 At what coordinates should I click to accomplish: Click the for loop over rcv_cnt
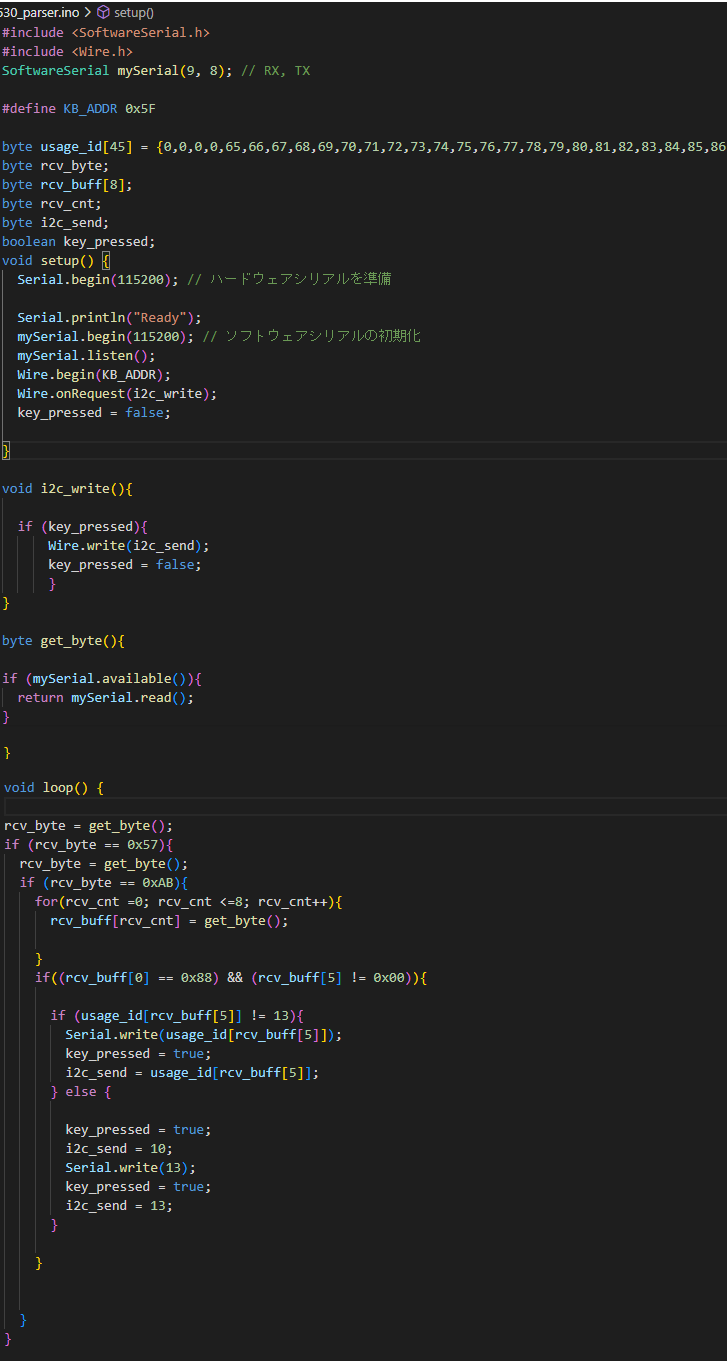coord(188,901)
